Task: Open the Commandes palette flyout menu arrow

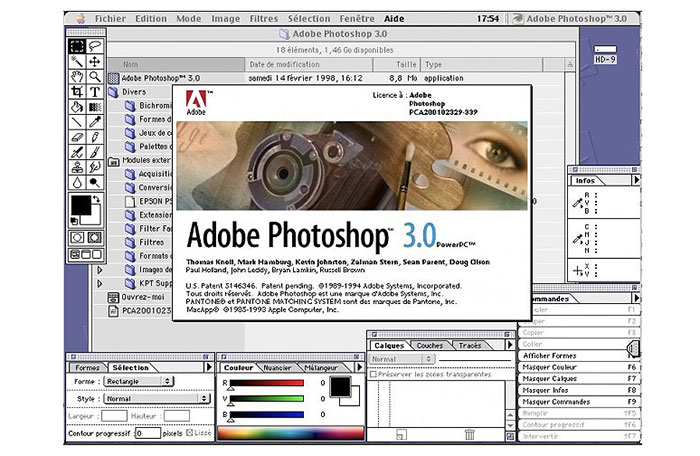Action: pyautogui.click(x=636, y=298)
